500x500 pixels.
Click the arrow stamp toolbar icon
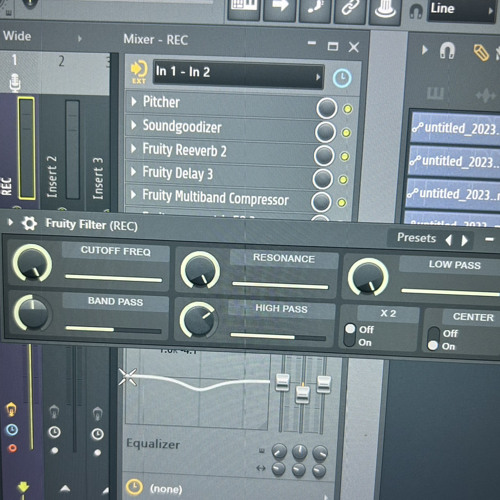coord(279,7)
